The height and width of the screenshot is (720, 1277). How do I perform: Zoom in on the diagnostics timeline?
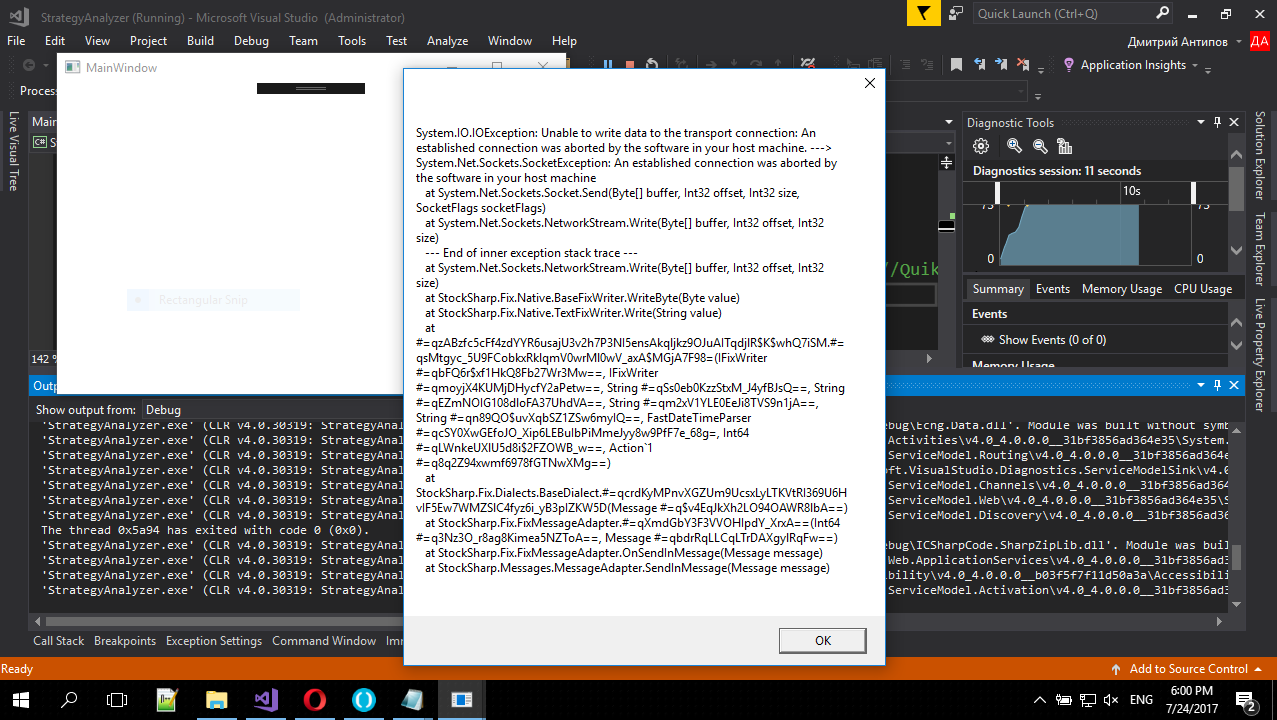1014,146
